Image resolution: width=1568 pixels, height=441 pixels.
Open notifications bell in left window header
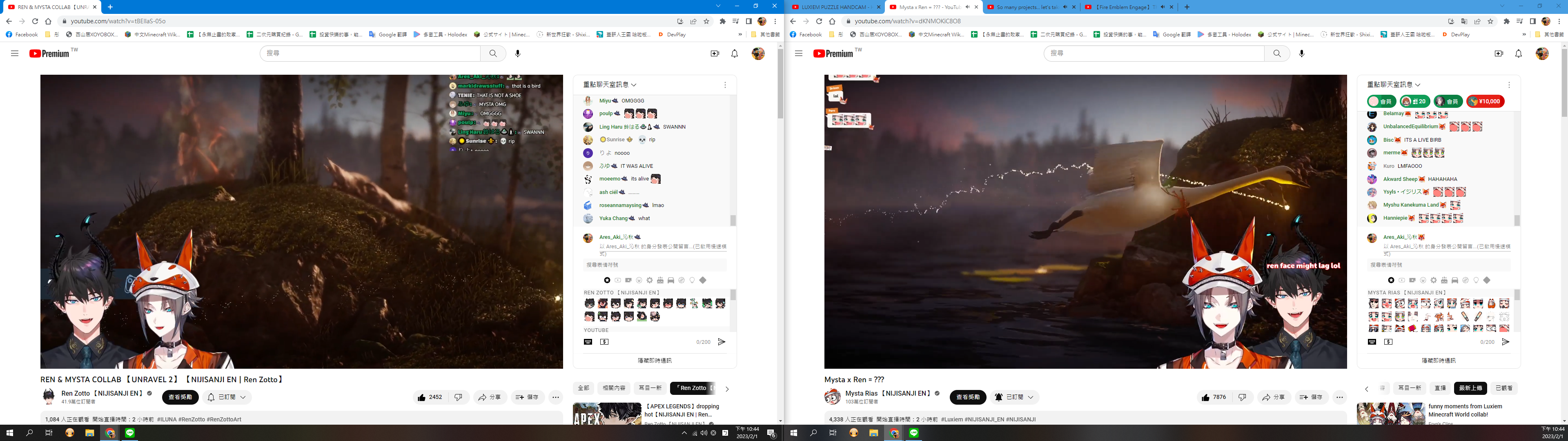pos(735,53)
